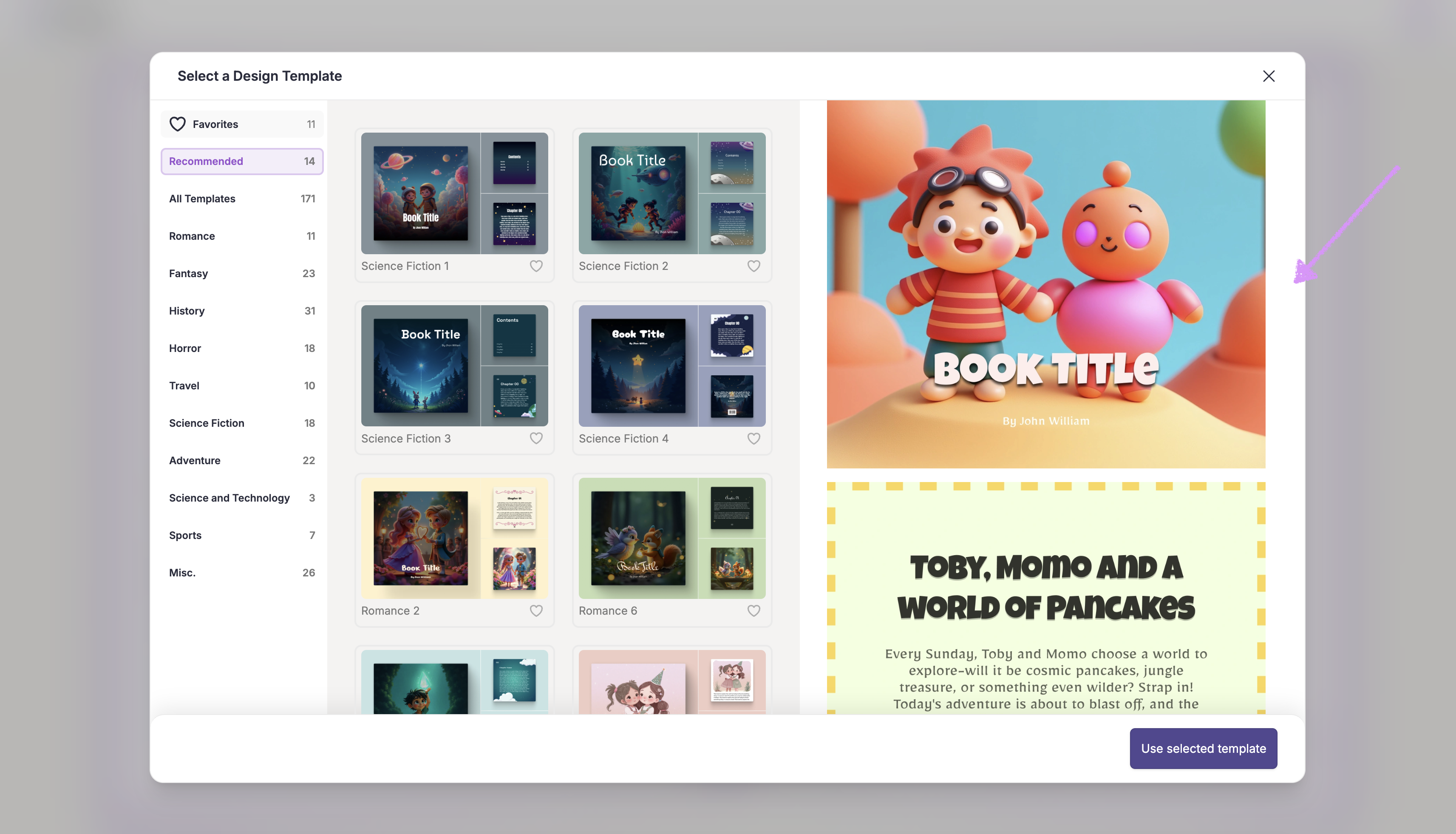Screen dimensions: 1456x834
Task: Toggle heart icon on Romance 6 template
Action: click(x=753, y=610)
